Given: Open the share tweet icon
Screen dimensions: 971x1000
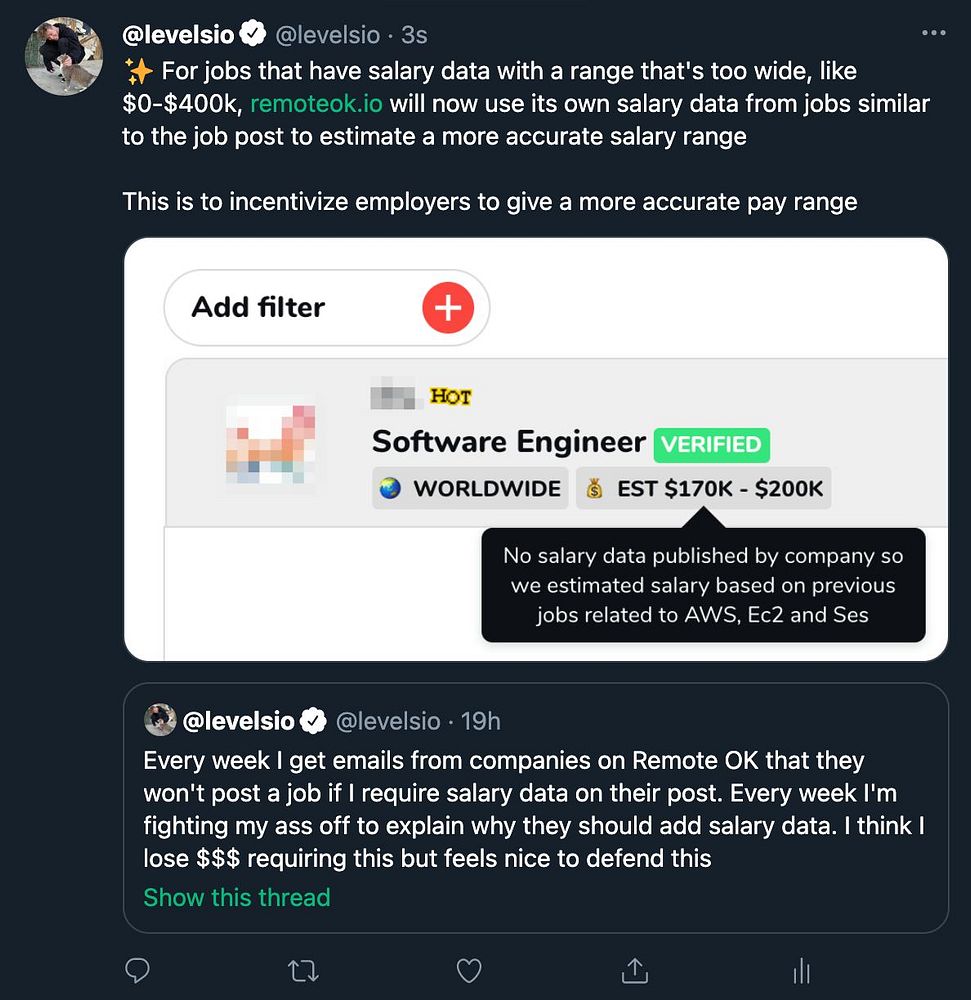Looking at the screenshot, I should click(x=633, y=970).
